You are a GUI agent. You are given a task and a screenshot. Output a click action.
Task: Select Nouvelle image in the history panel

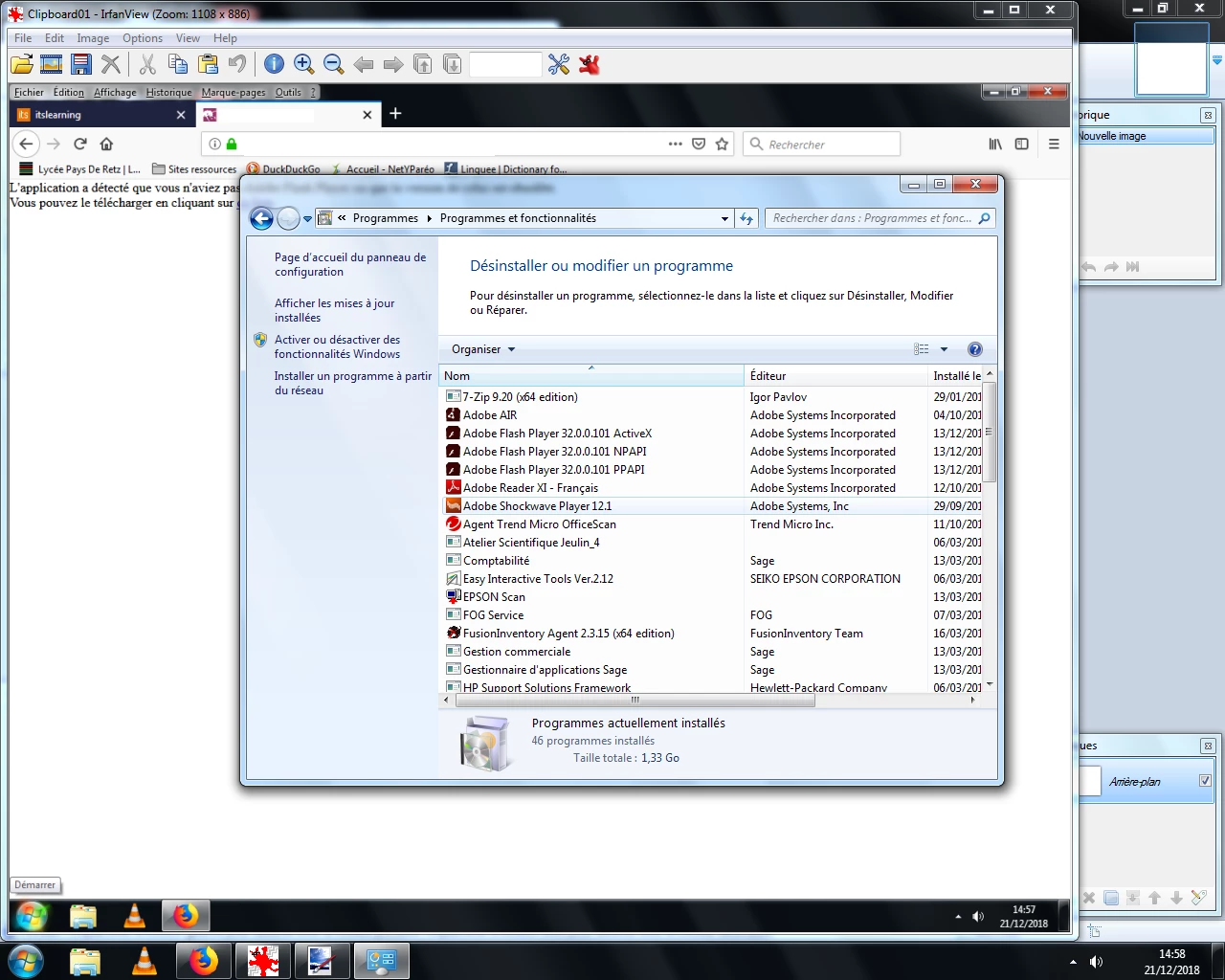[x=1146, y=136]
